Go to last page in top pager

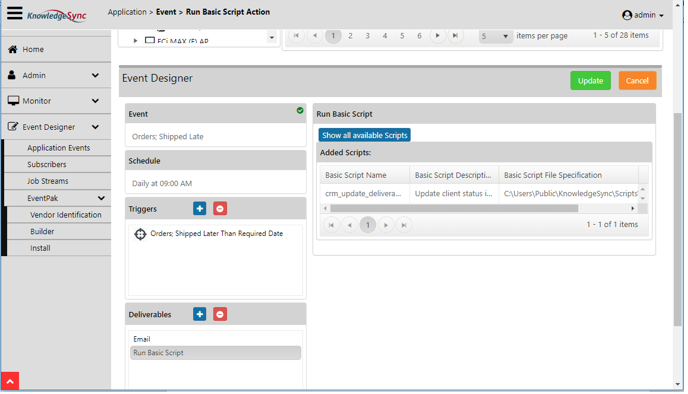(455, 36)
